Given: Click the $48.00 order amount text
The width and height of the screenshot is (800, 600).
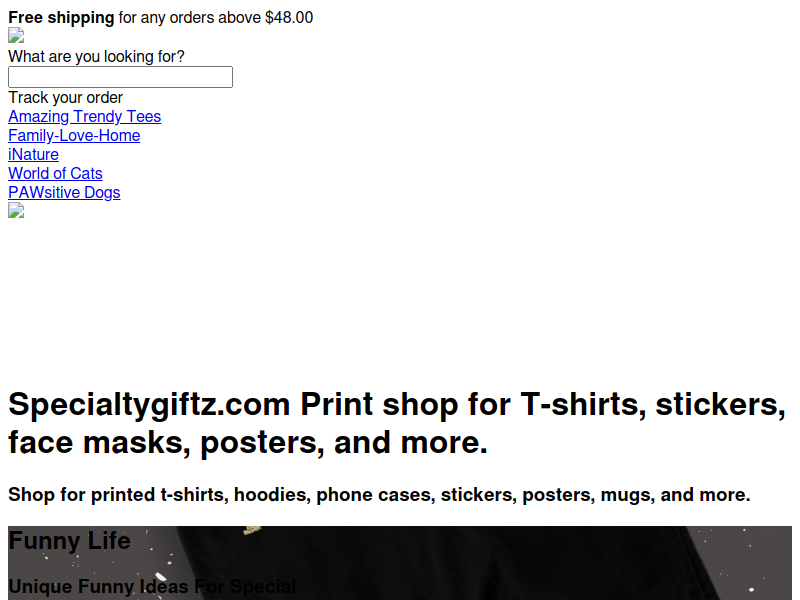Looking at the screenshot, I should tap(289, 17).
